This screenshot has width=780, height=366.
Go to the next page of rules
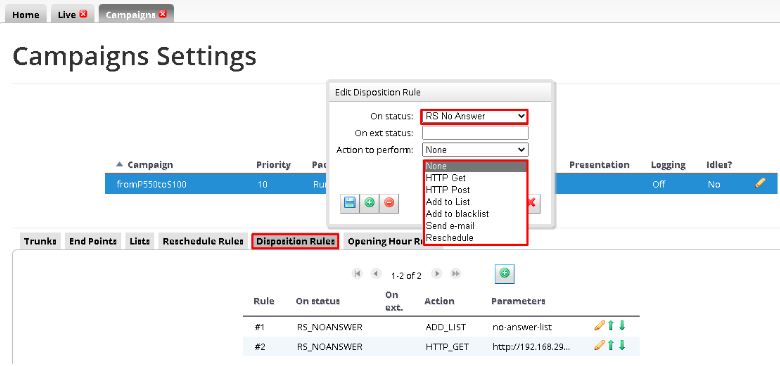pyautogui.click(x=436, y=274)
